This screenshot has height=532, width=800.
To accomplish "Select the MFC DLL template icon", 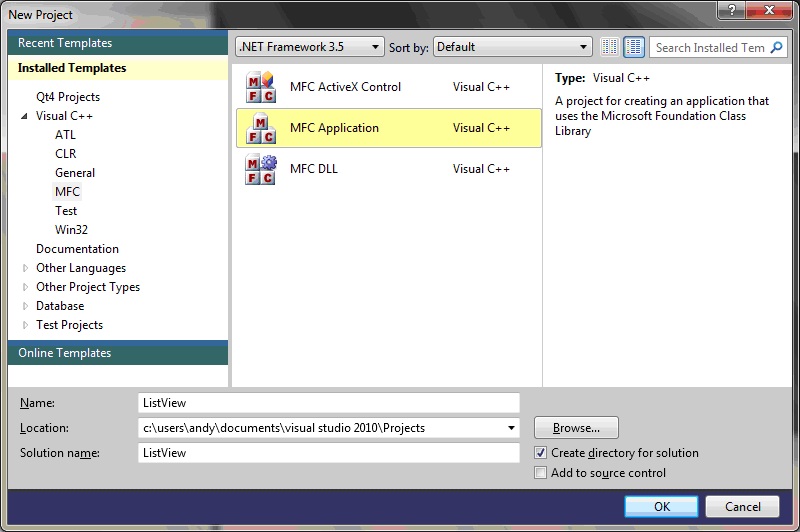I will 261,169.
